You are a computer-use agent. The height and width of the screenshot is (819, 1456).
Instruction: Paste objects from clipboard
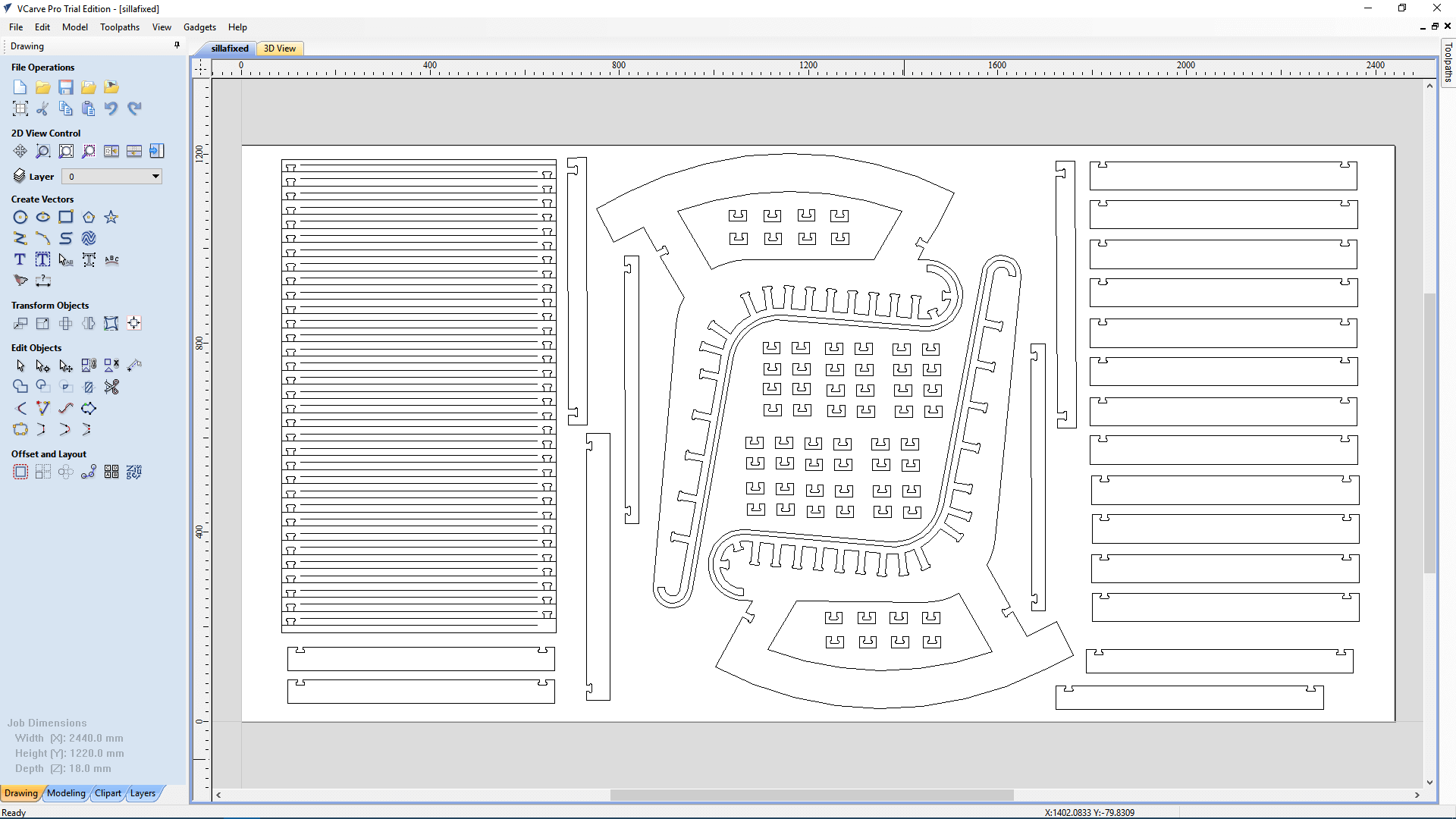coord(89,108)
